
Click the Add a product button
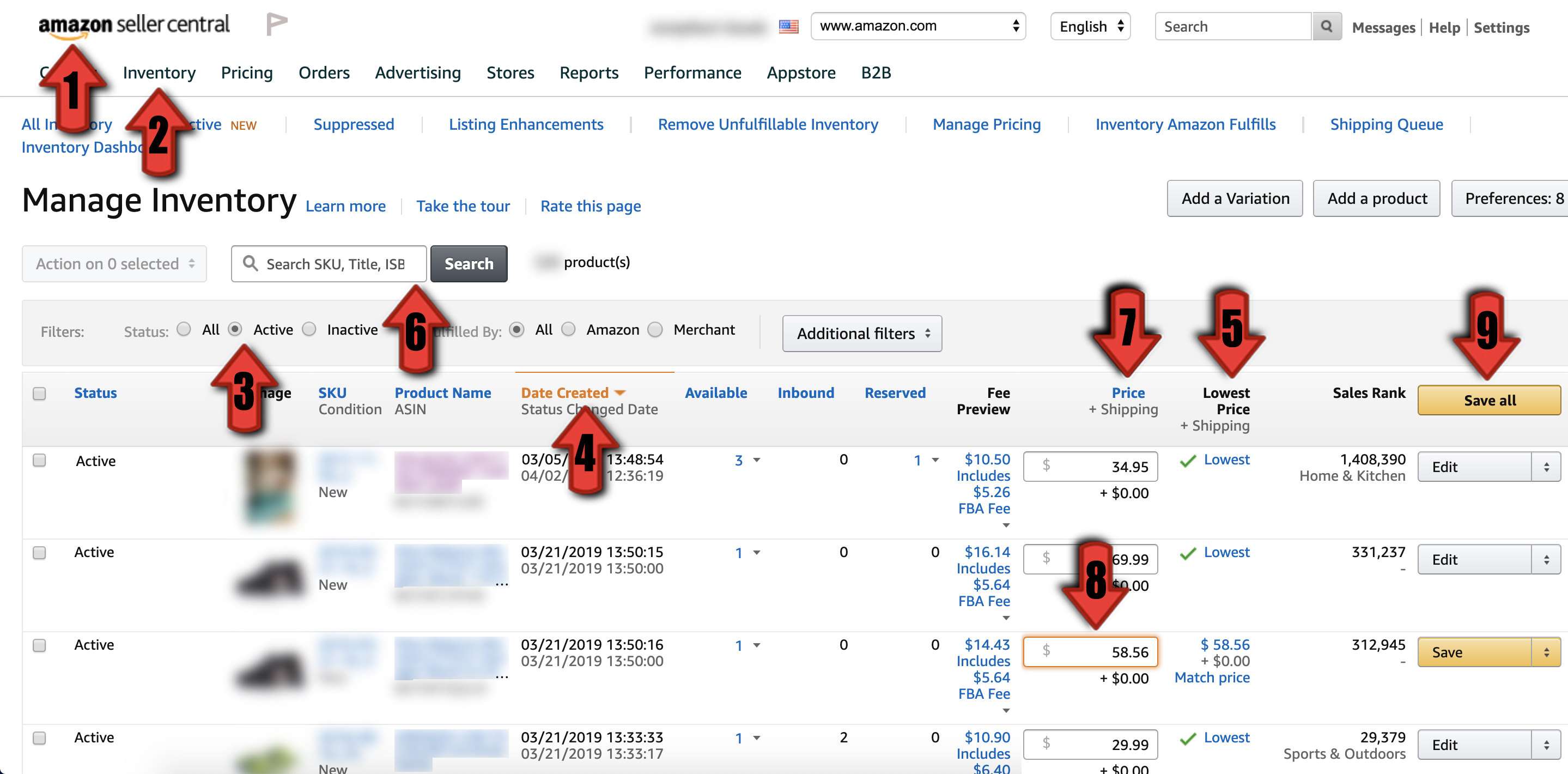(x=1377, y=198)
